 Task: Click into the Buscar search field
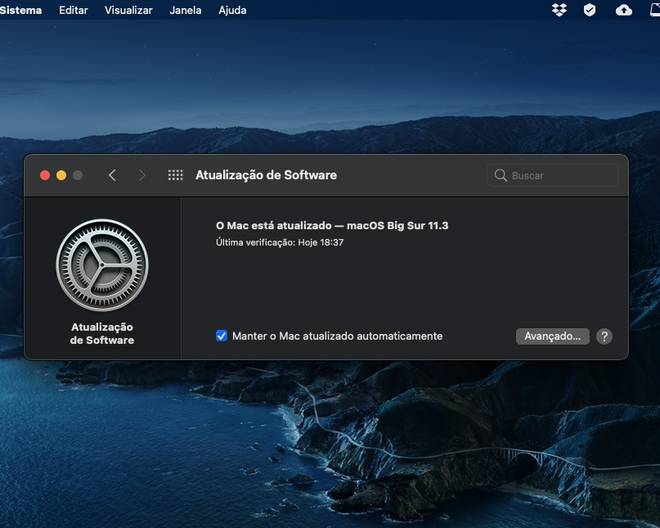[x=552, y=175]
